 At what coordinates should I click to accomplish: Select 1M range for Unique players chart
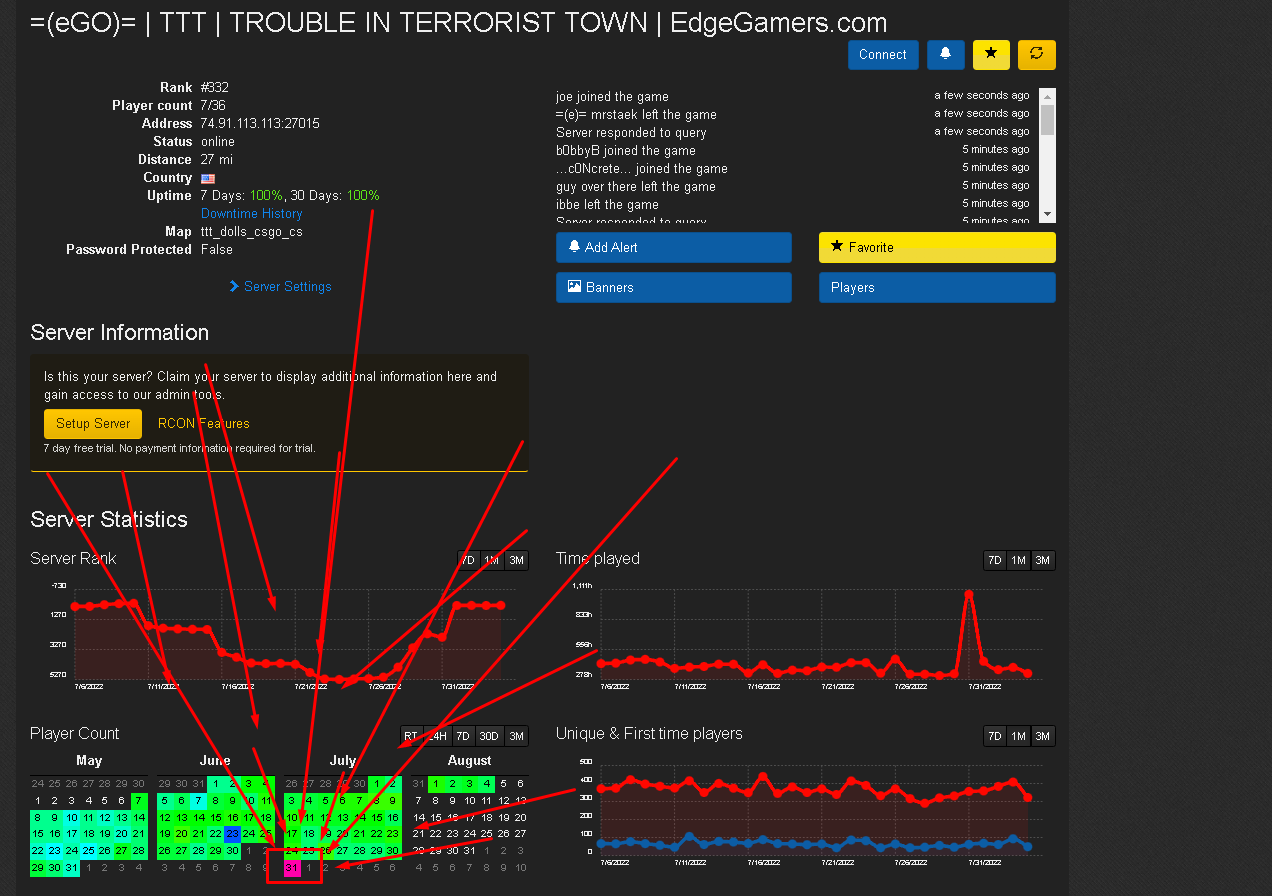(1019, 736)
